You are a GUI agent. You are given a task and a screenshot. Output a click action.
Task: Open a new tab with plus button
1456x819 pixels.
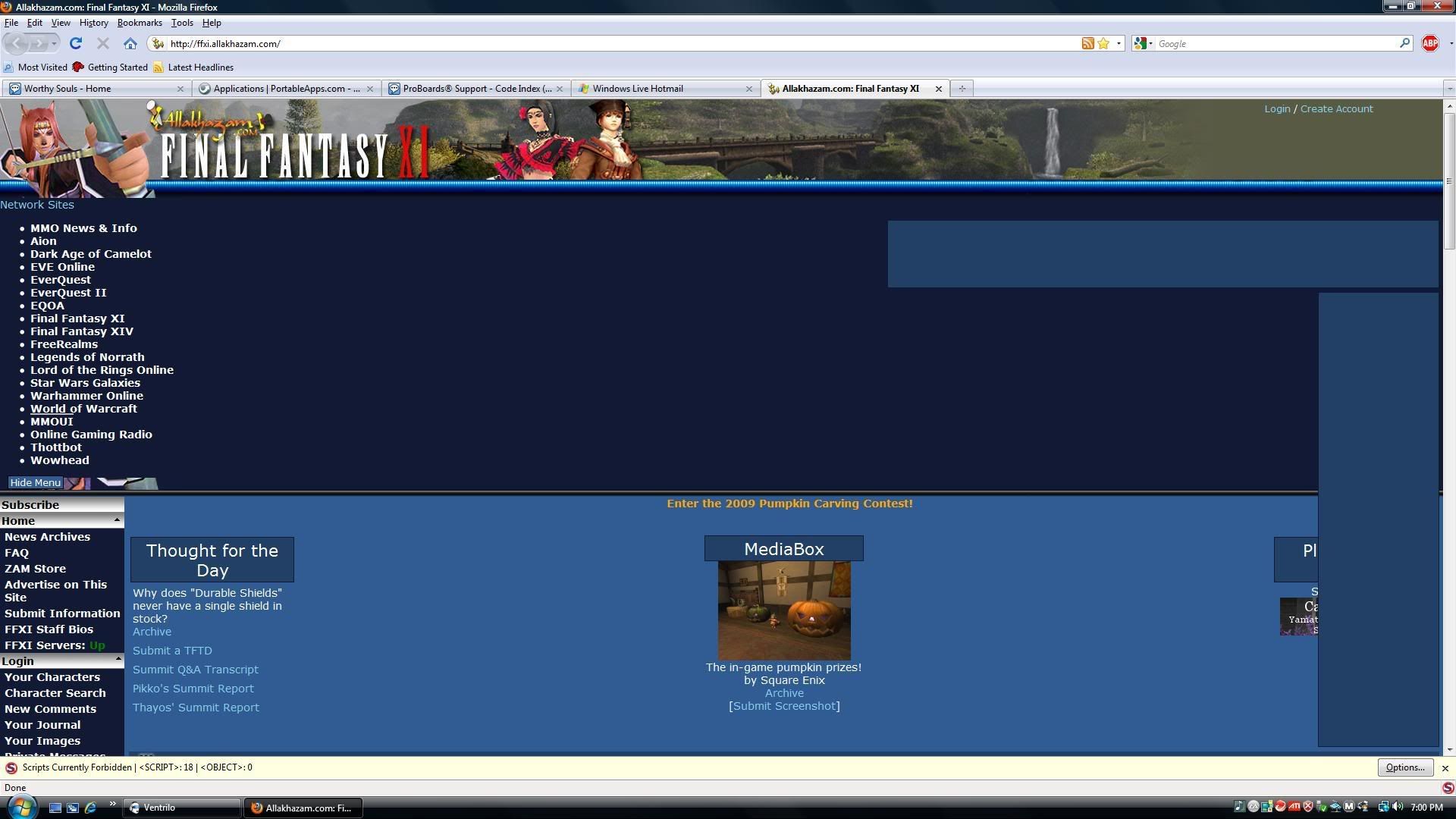pos(962,89)
